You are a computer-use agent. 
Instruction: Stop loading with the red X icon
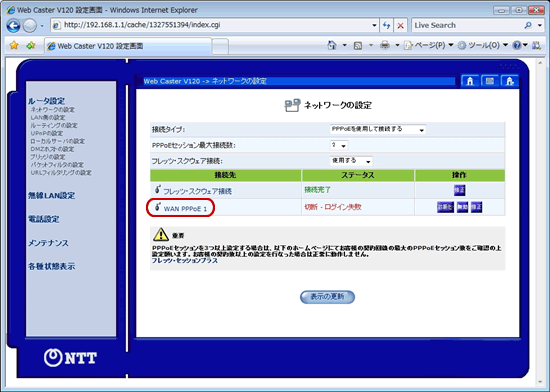coord(400,25)
